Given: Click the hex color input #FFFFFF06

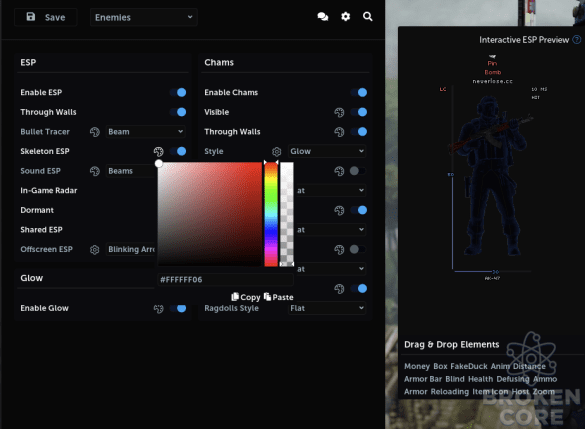Looking at the screenshot, I should [225, 280].
